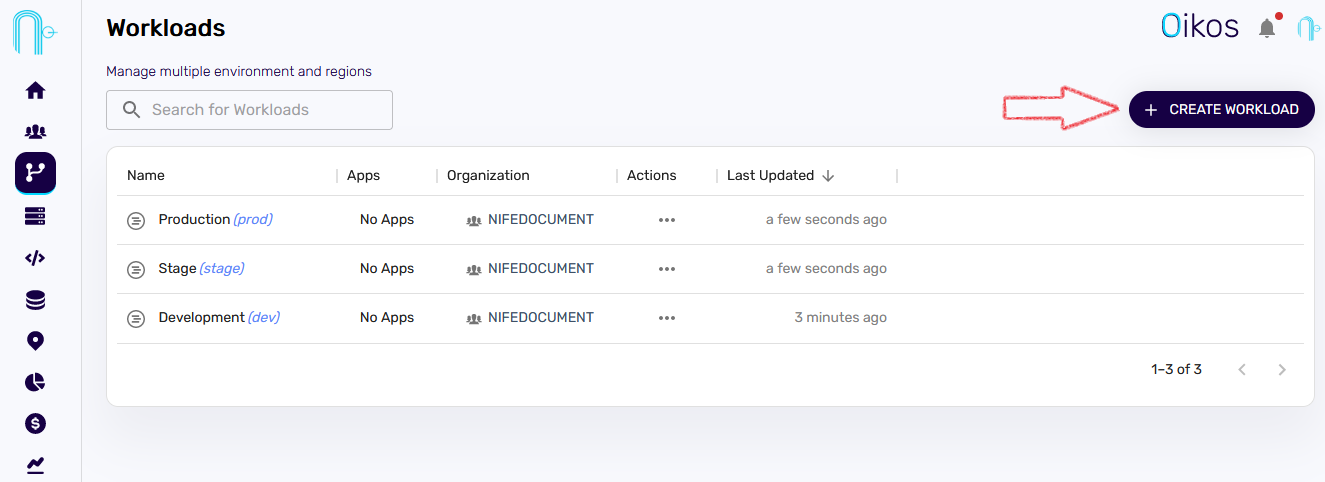The height and width of the screenshot is (482, 1325).
Task: Go to previous page of workloads
Action: pos(1242,370)
